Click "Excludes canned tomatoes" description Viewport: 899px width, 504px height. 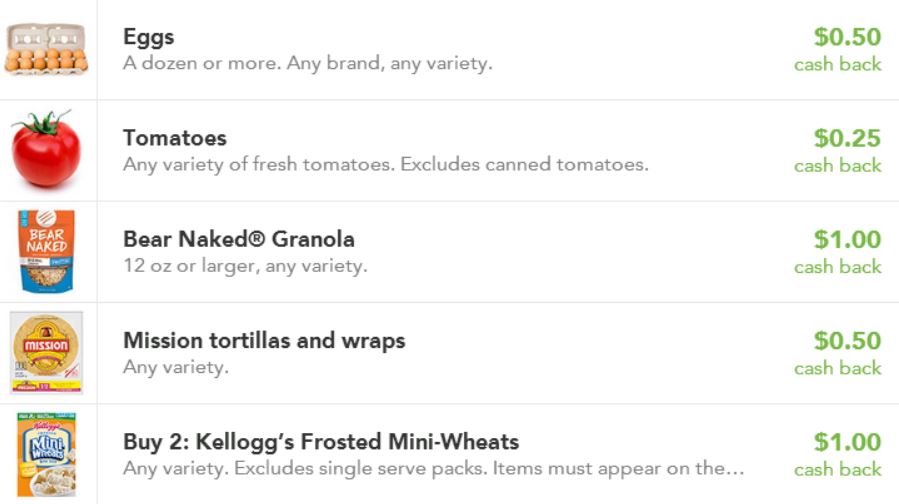(524, 165)
